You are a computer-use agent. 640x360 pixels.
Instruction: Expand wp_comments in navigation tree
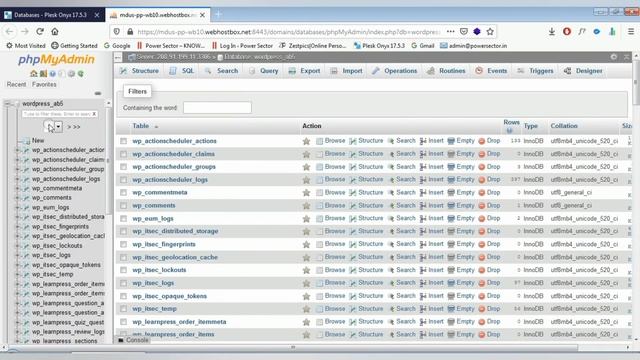pos(18,198)
